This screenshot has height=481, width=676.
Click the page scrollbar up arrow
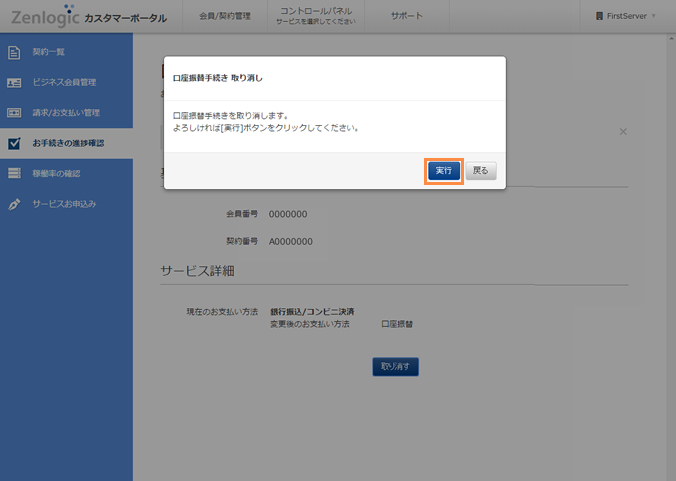(x=671, y=38)
